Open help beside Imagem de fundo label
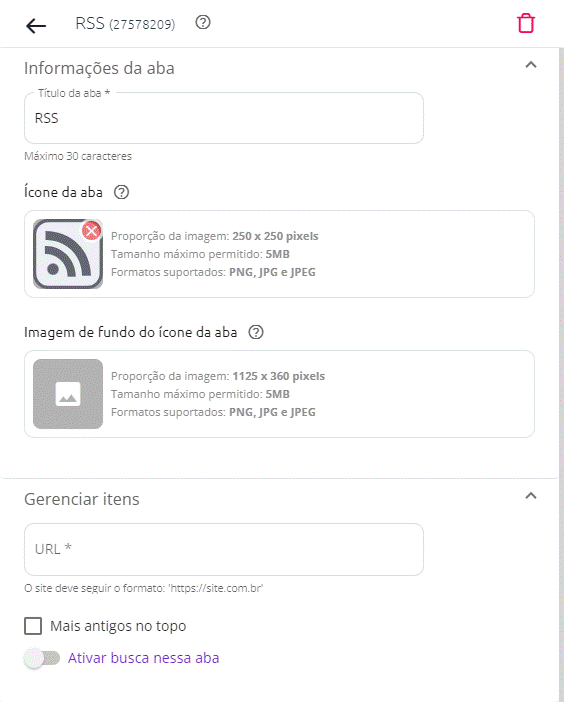This screenshot has height=702, width=564. coord(256,332)
